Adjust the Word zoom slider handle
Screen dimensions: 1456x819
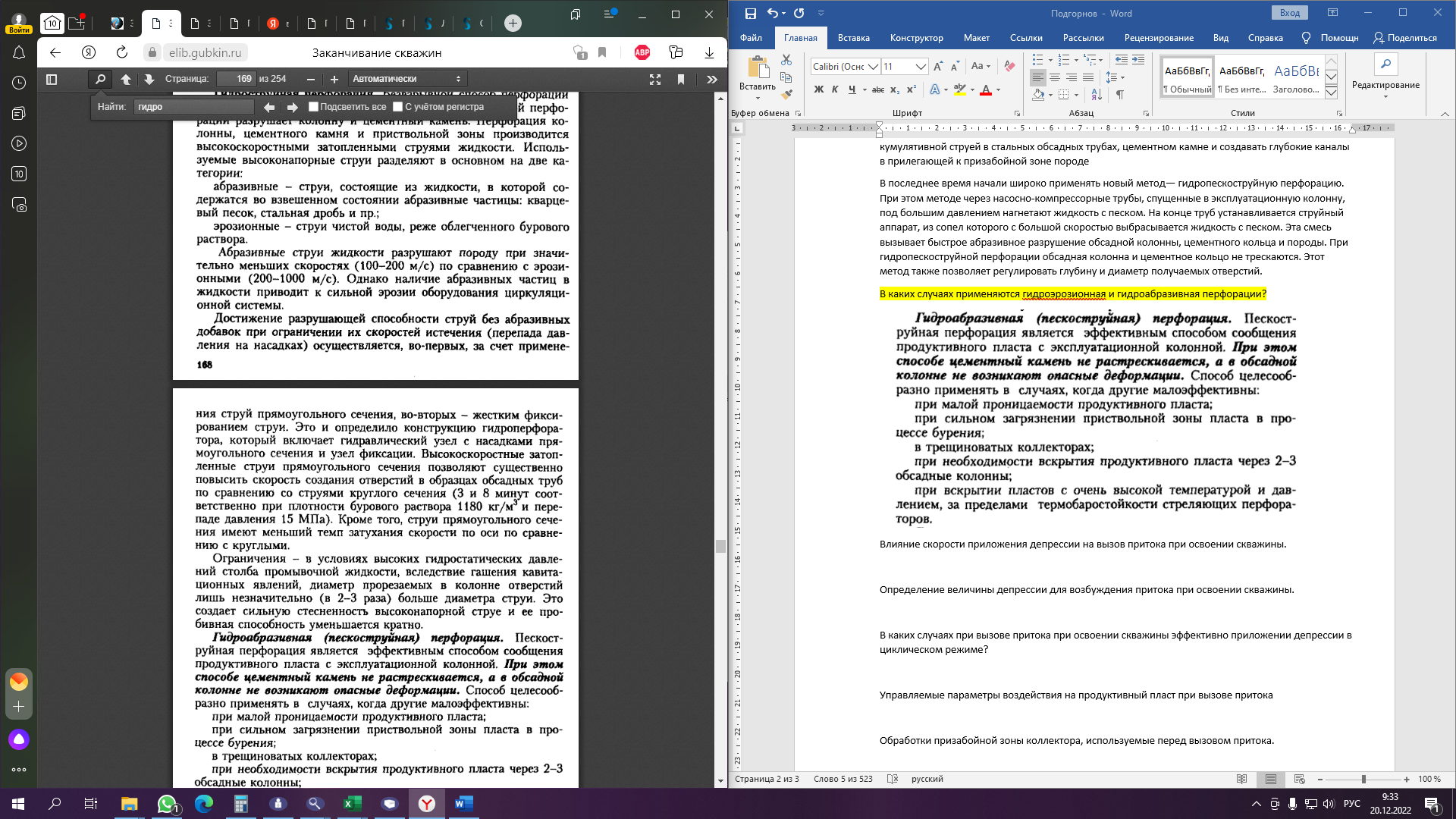(1363, 779)
